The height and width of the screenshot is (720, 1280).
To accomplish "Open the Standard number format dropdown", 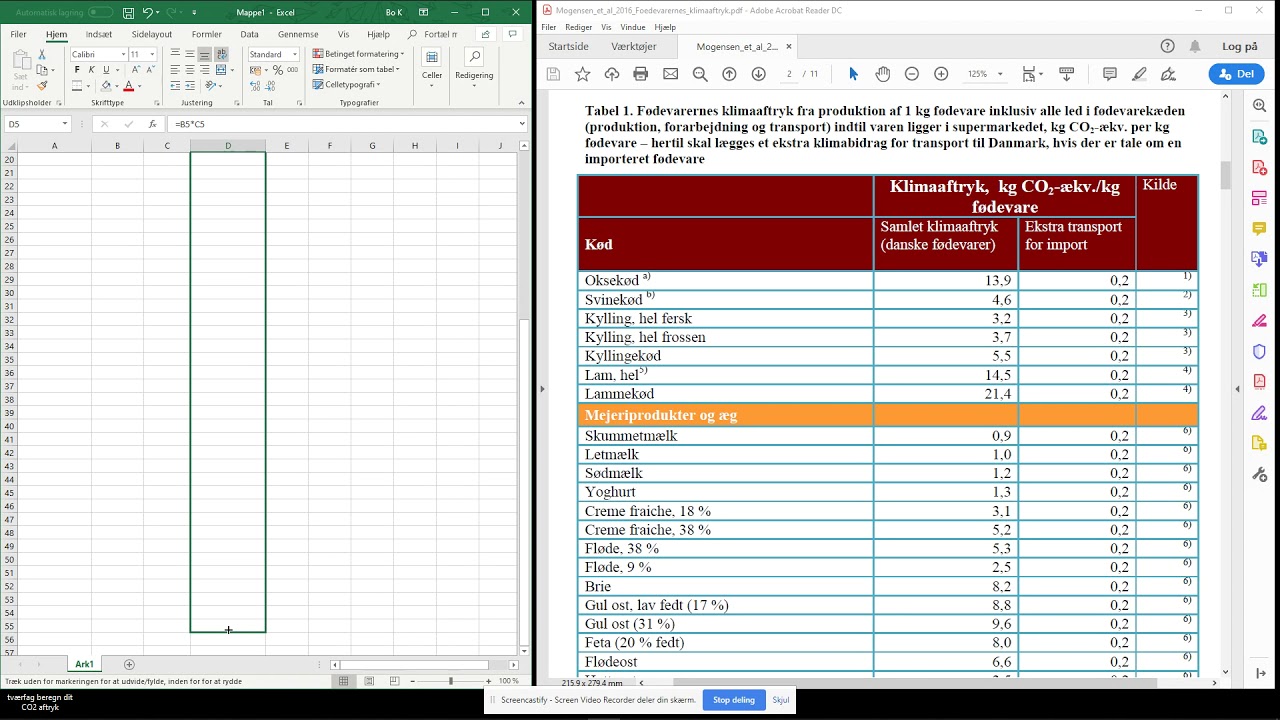I will pyautogui.click(x=294, y=54).
